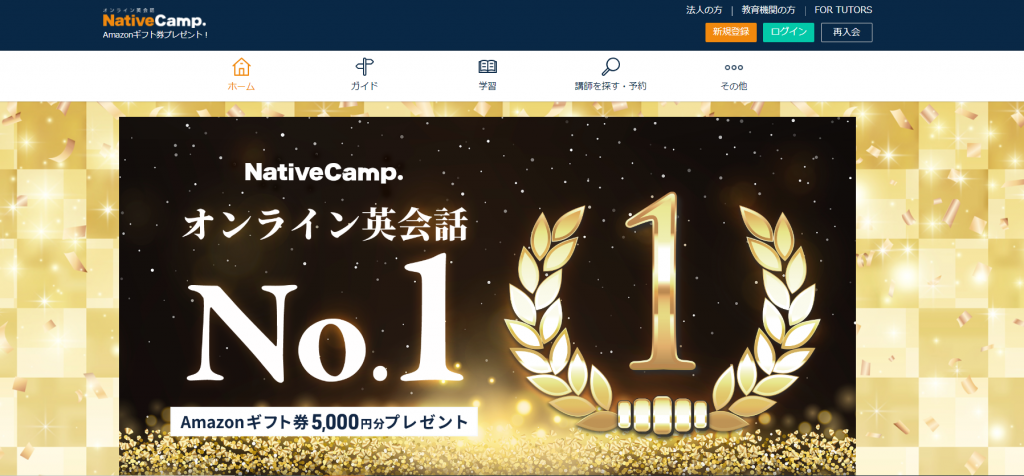Open the Guide signpost icon
The width and height of the screenshot is (1024, 476).
pos(364,67)
